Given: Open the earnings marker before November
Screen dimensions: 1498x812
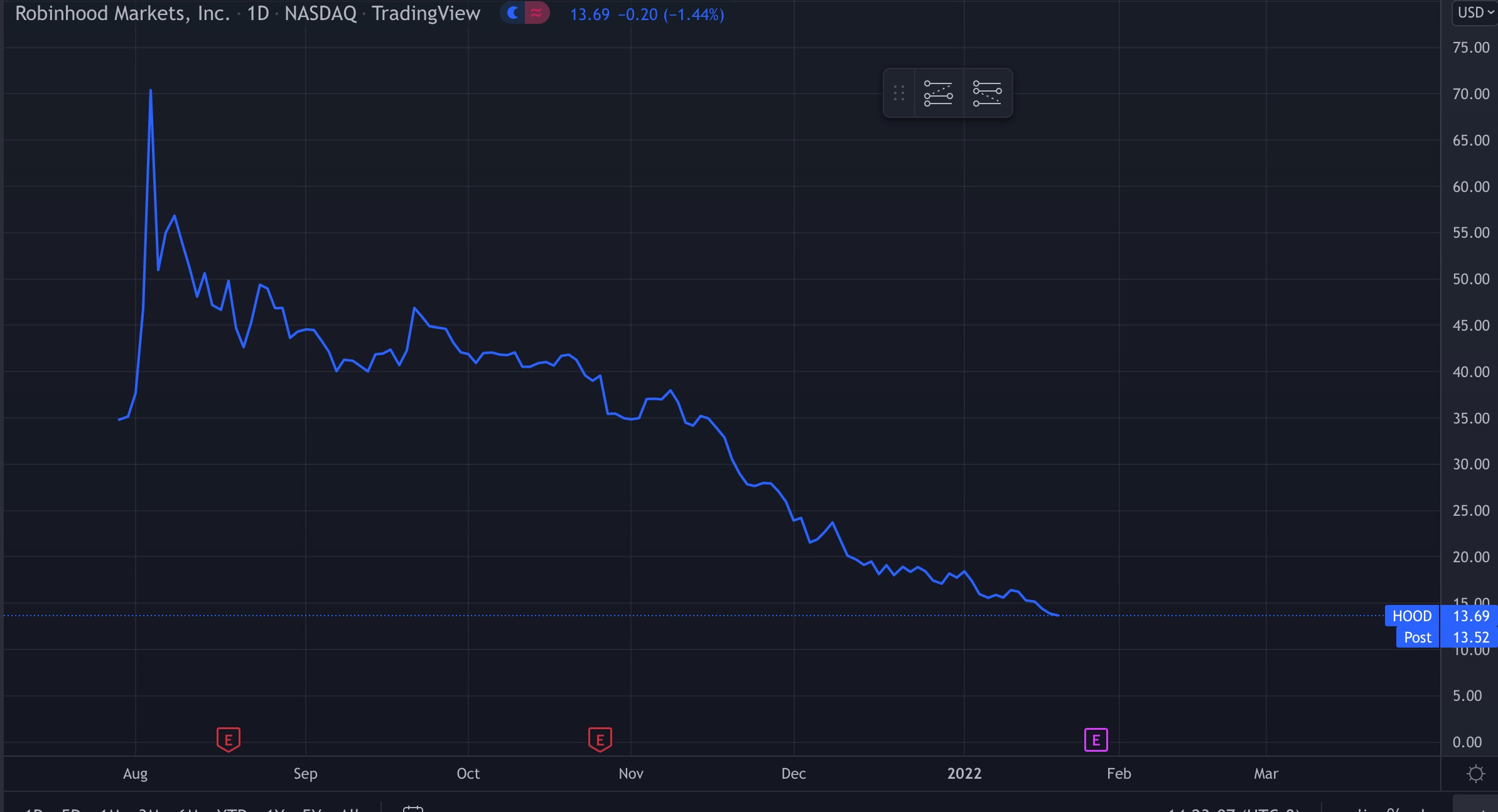Looking at the screenshot, I should pyautogui.click(x=600, y=739).
